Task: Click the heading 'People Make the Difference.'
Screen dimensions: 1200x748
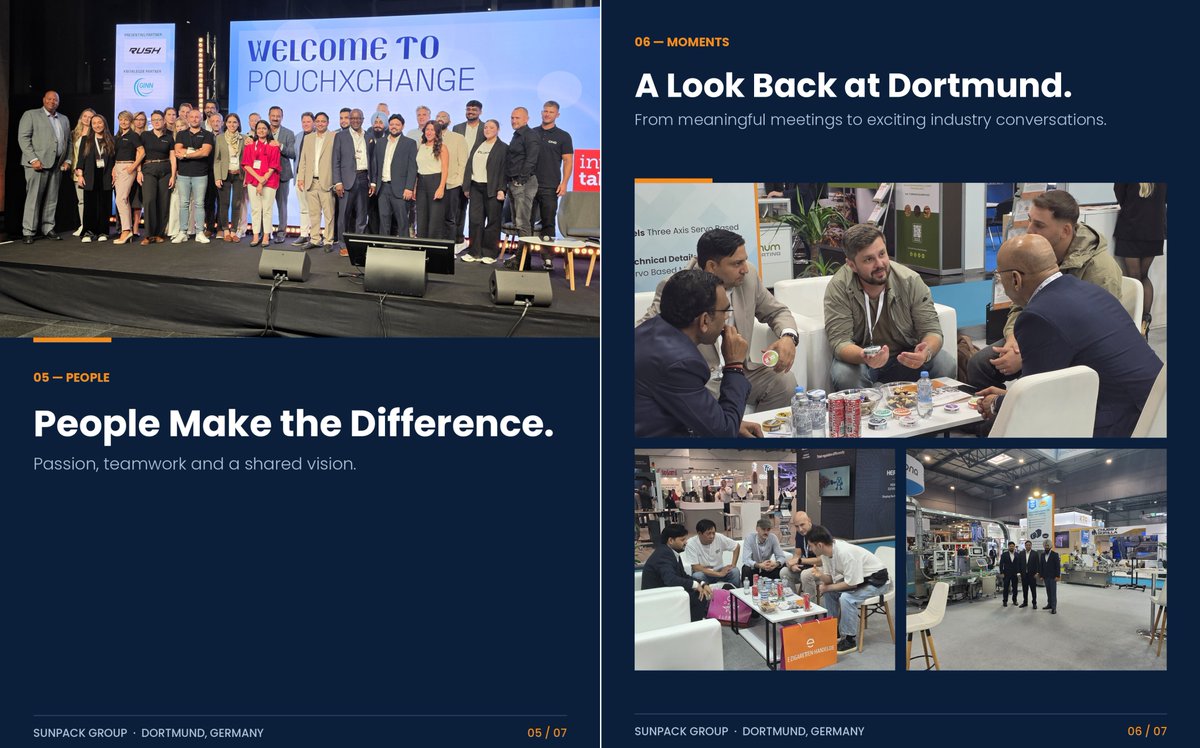Action: point(293,423)
